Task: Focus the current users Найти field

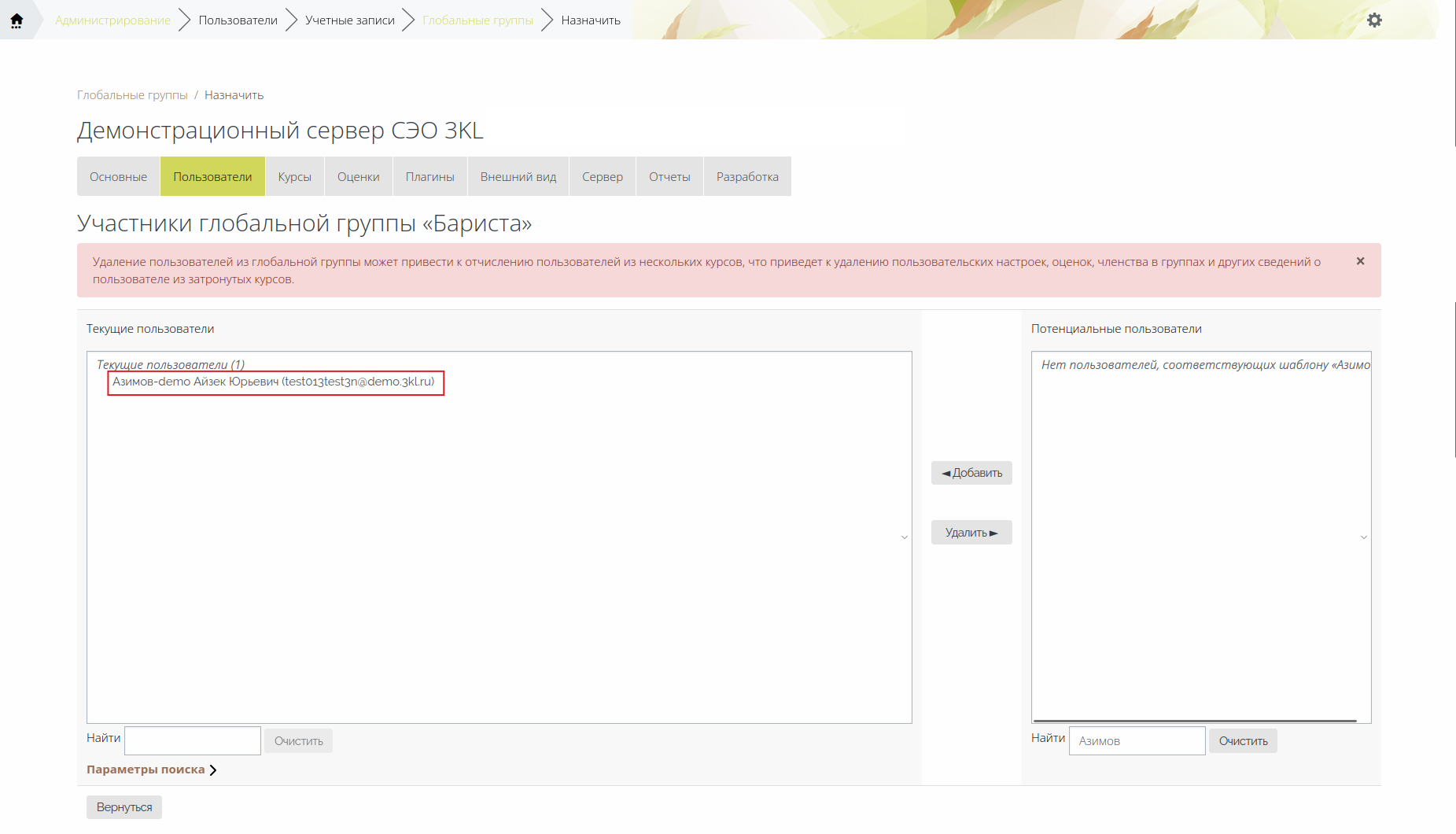Action: coord(193,740)
